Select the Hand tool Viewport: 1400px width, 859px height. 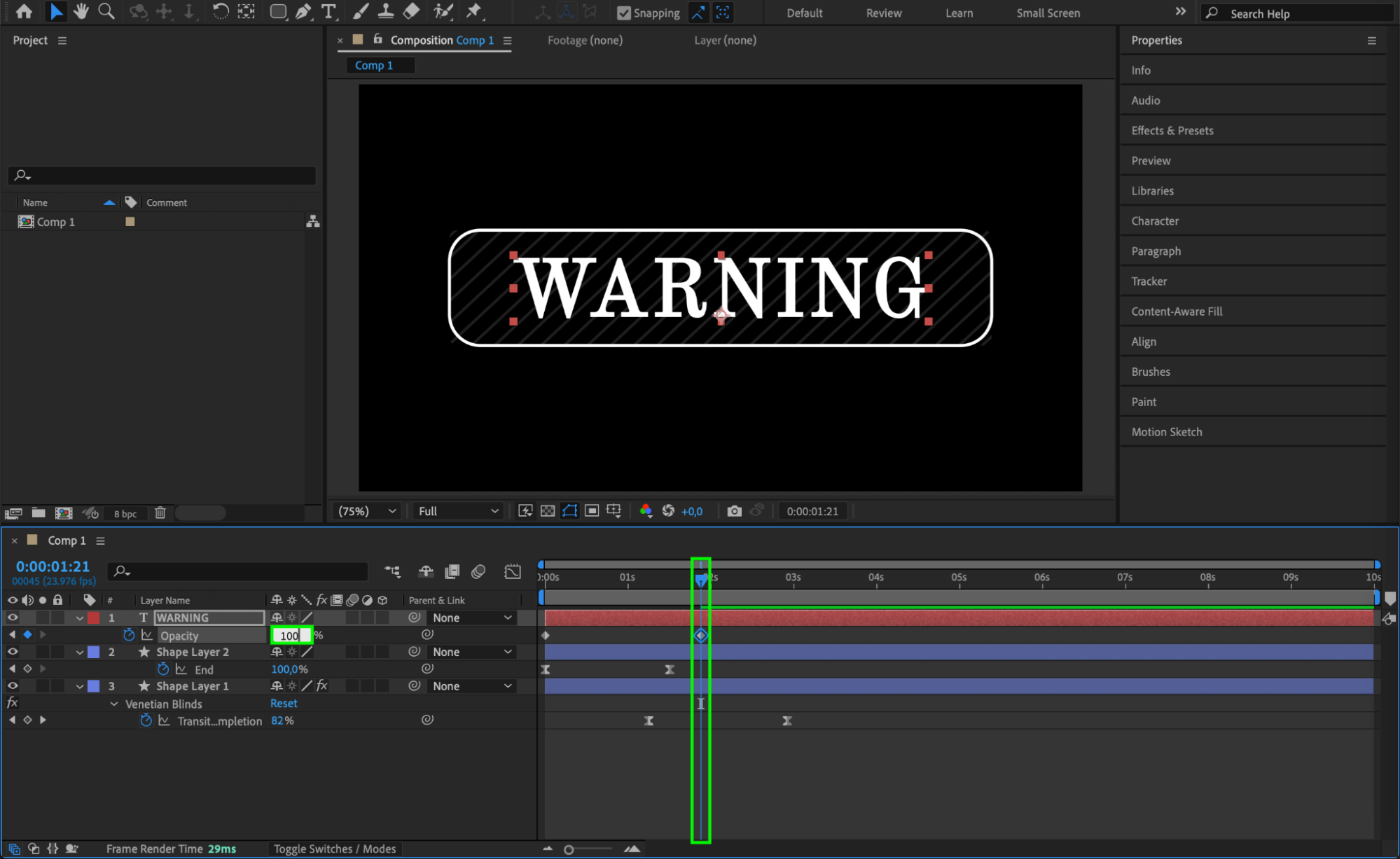(81, 11)
